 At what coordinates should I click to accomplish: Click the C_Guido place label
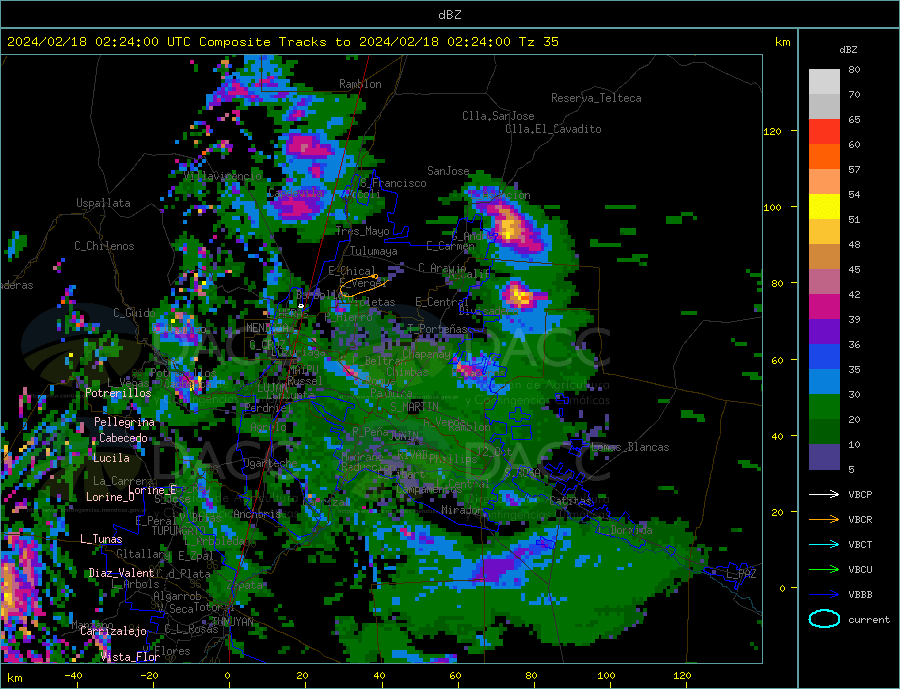coord(134,313)
